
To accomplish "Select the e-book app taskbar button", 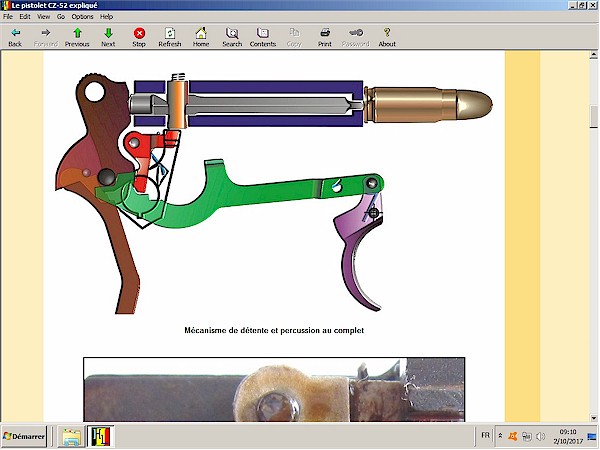I will point(100,436).
